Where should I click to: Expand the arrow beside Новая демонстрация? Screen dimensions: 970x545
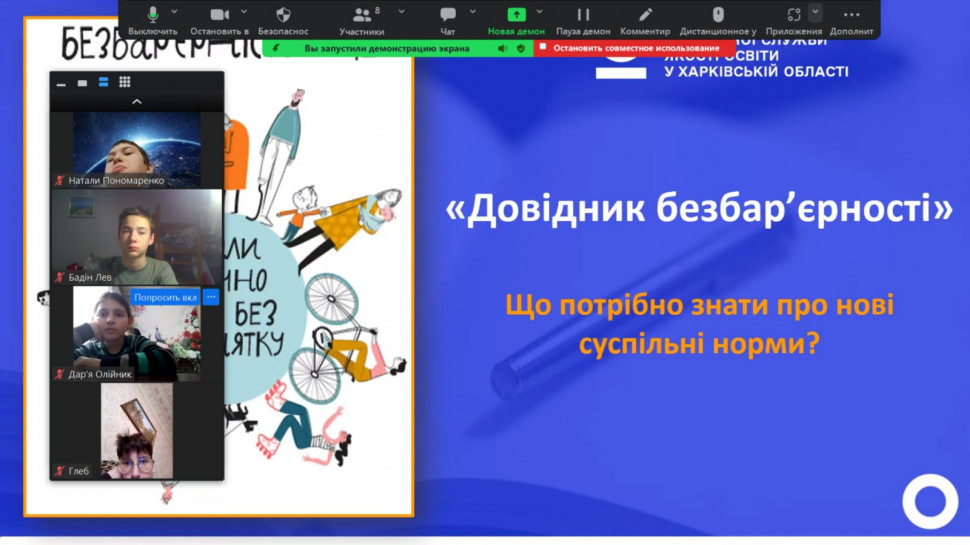point(539,12)
